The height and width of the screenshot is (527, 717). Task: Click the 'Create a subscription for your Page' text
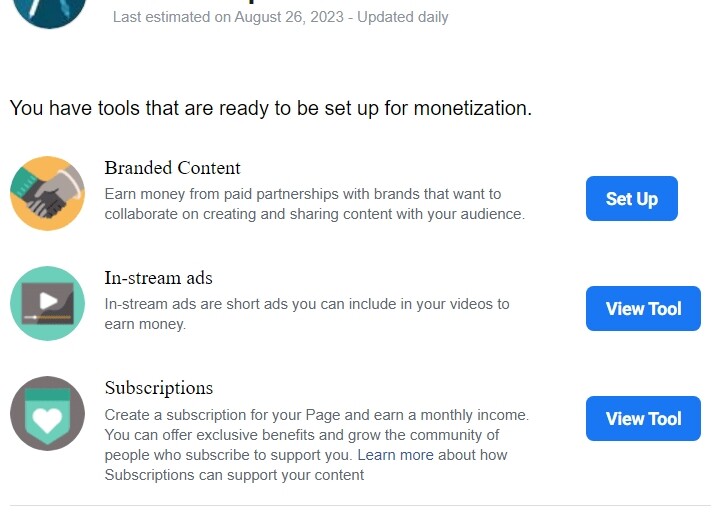[x=222, y=415]
